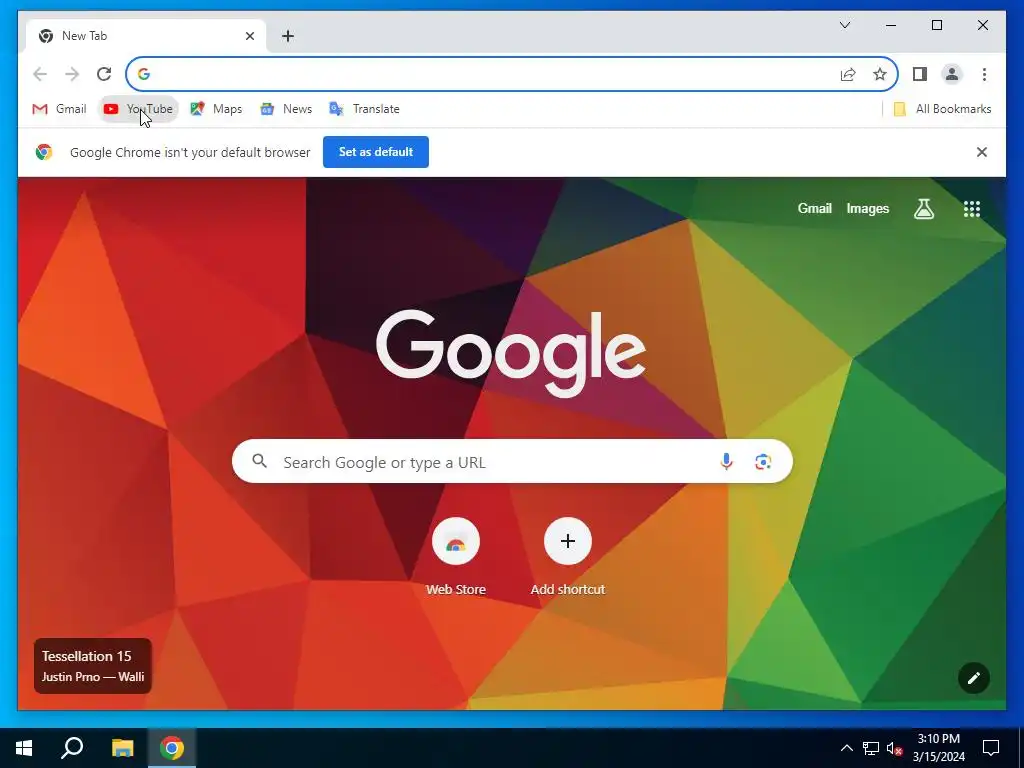Click the Add shortcut button
Viewport: 1024px width, 768px height.
coord(568,556)
